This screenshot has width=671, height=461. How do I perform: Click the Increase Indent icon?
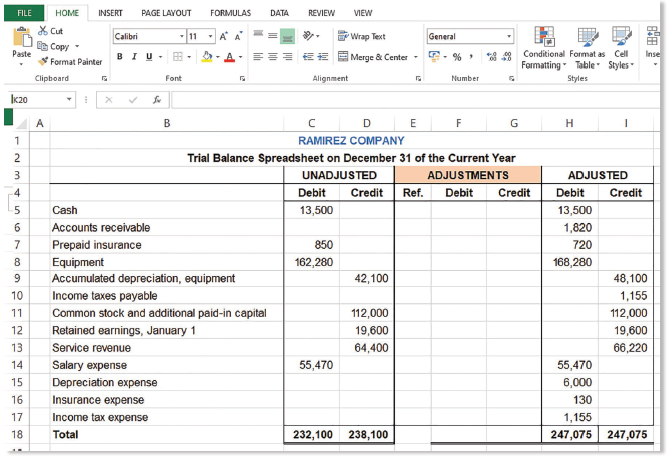[x=323, y=57]
